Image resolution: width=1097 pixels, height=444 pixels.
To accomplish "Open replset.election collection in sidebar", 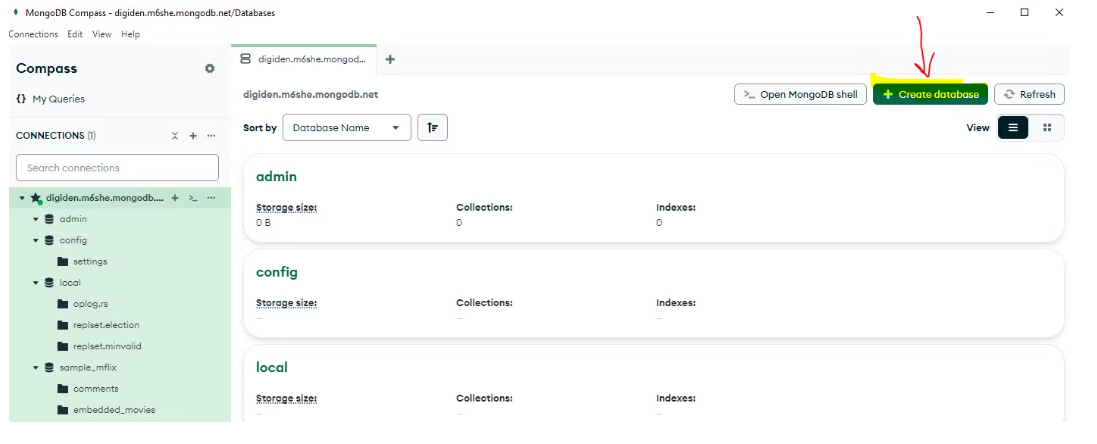I will point(106,325).
